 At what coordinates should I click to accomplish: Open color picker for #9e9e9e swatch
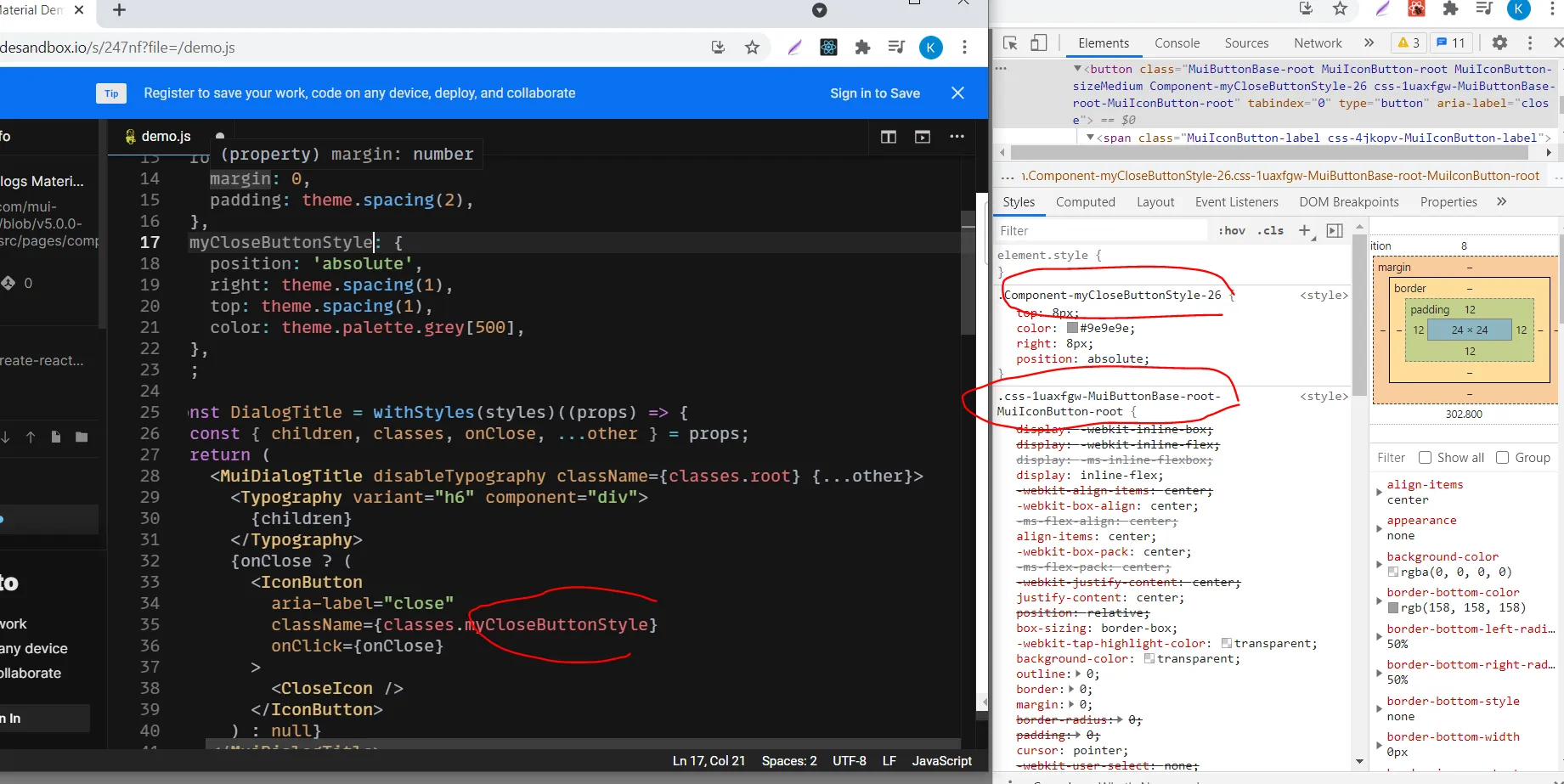point(1072,328)
